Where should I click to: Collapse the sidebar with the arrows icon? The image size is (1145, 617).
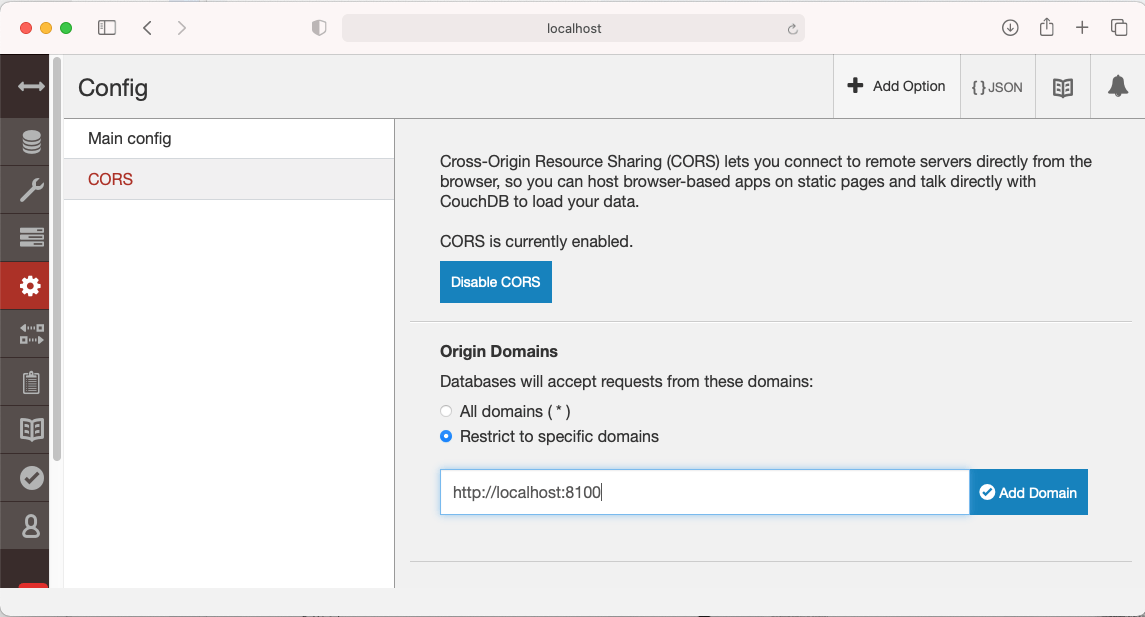click(x=31, y=87)
